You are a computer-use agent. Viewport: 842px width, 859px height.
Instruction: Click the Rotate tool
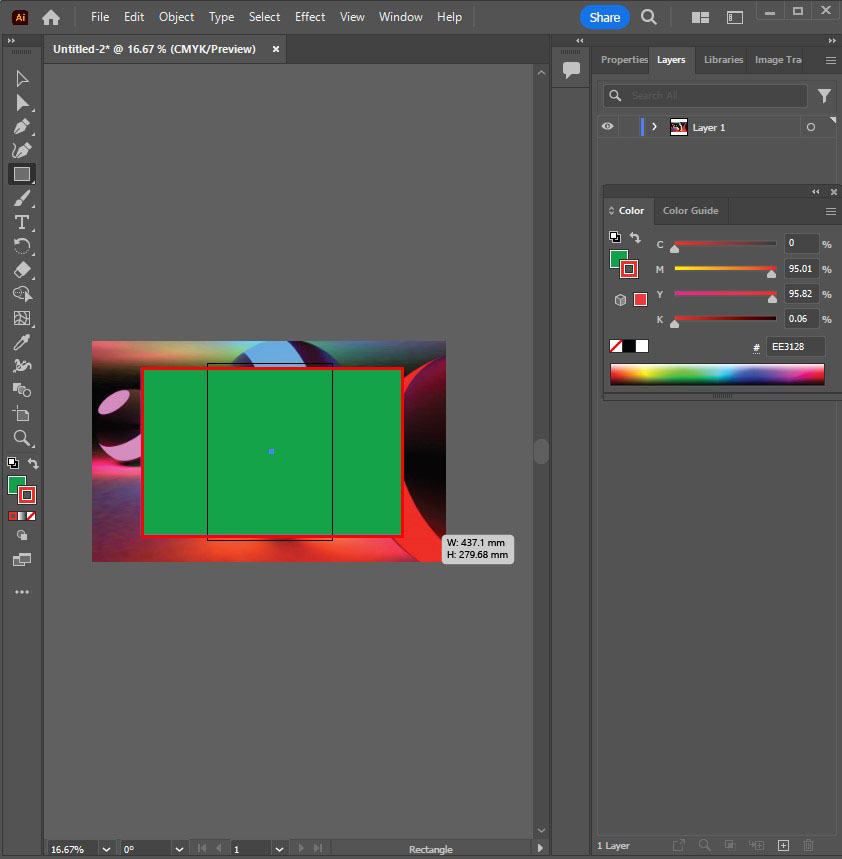(x=21, y=246)
